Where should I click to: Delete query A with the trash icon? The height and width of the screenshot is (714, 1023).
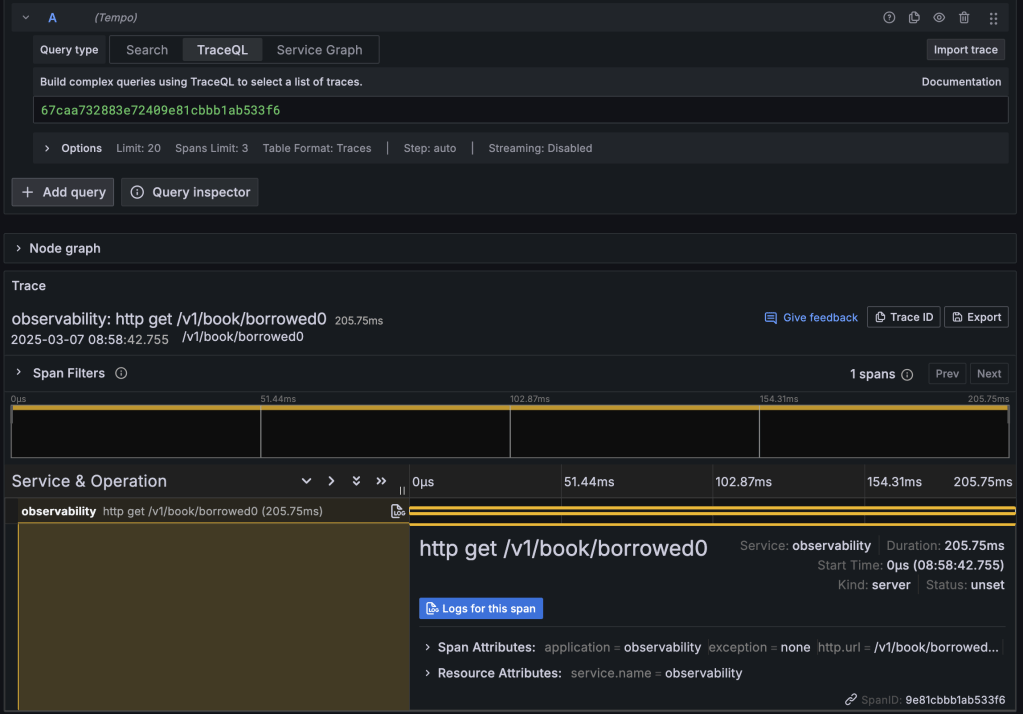(x=964, y=18)
